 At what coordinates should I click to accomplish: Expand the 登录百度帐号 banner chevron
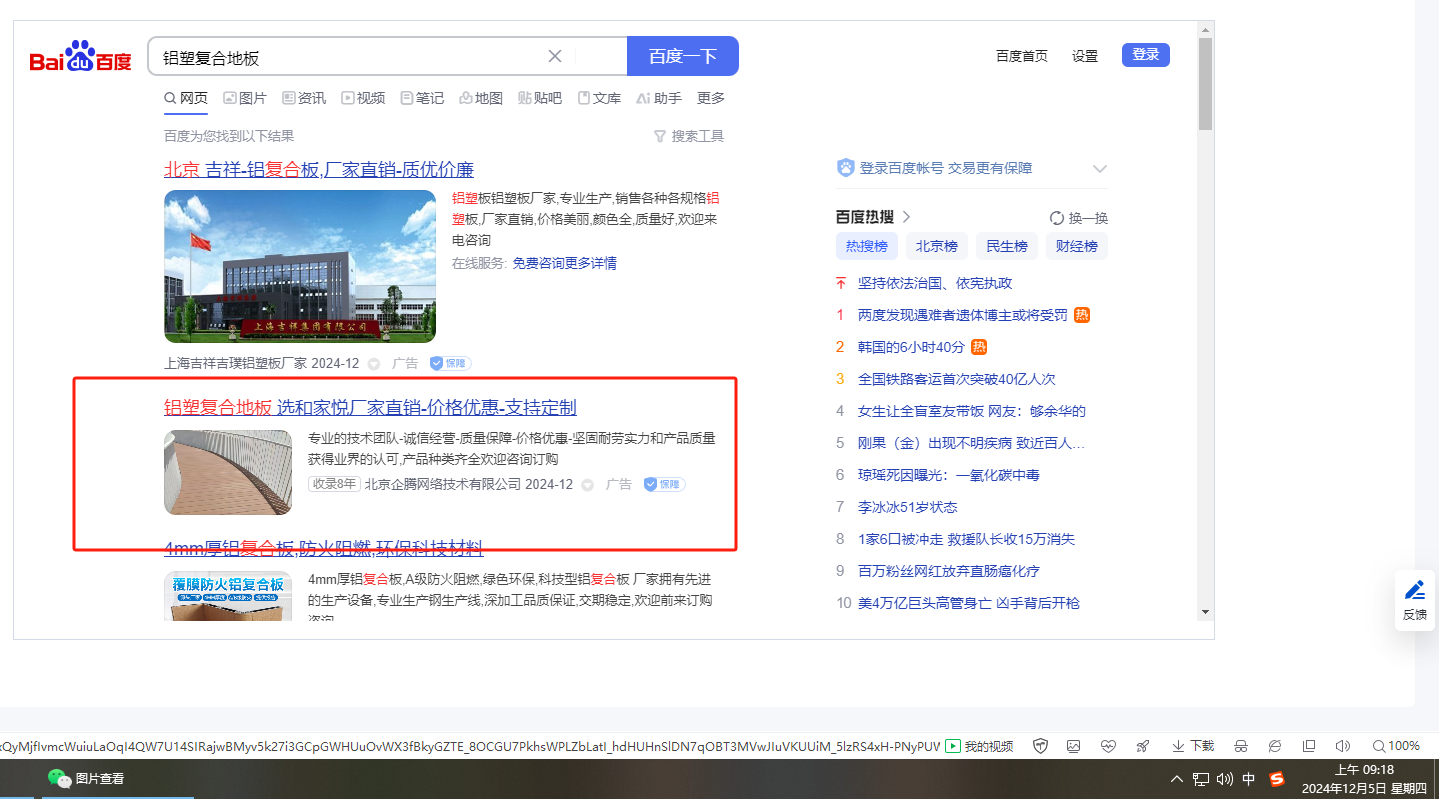click(1100, 169)
